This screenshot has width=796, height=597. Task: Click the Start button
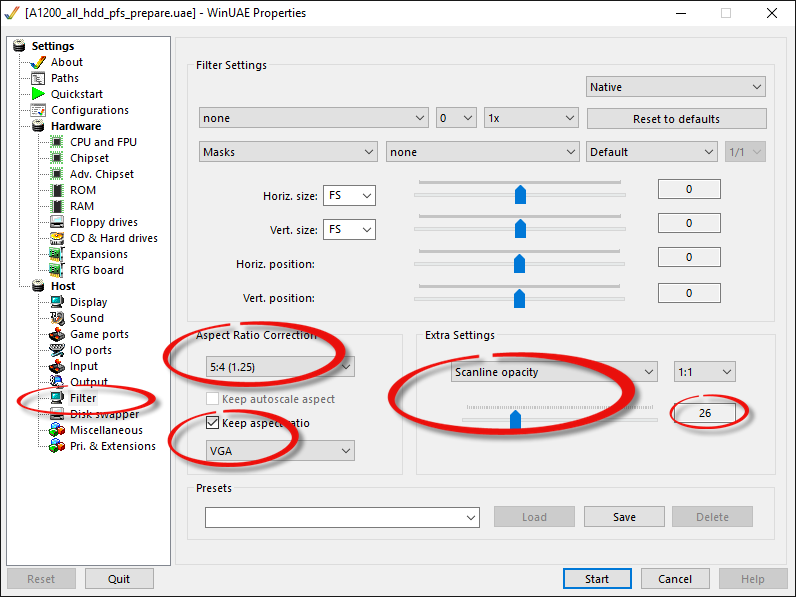tap(597, 579)
